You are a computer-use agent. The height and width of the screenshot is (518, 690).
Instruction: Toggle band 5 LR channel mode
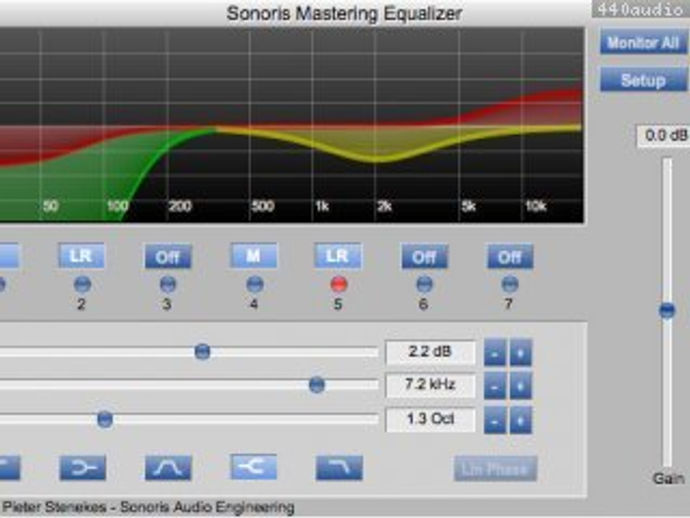pyautogui.click(x=338, y=256)
